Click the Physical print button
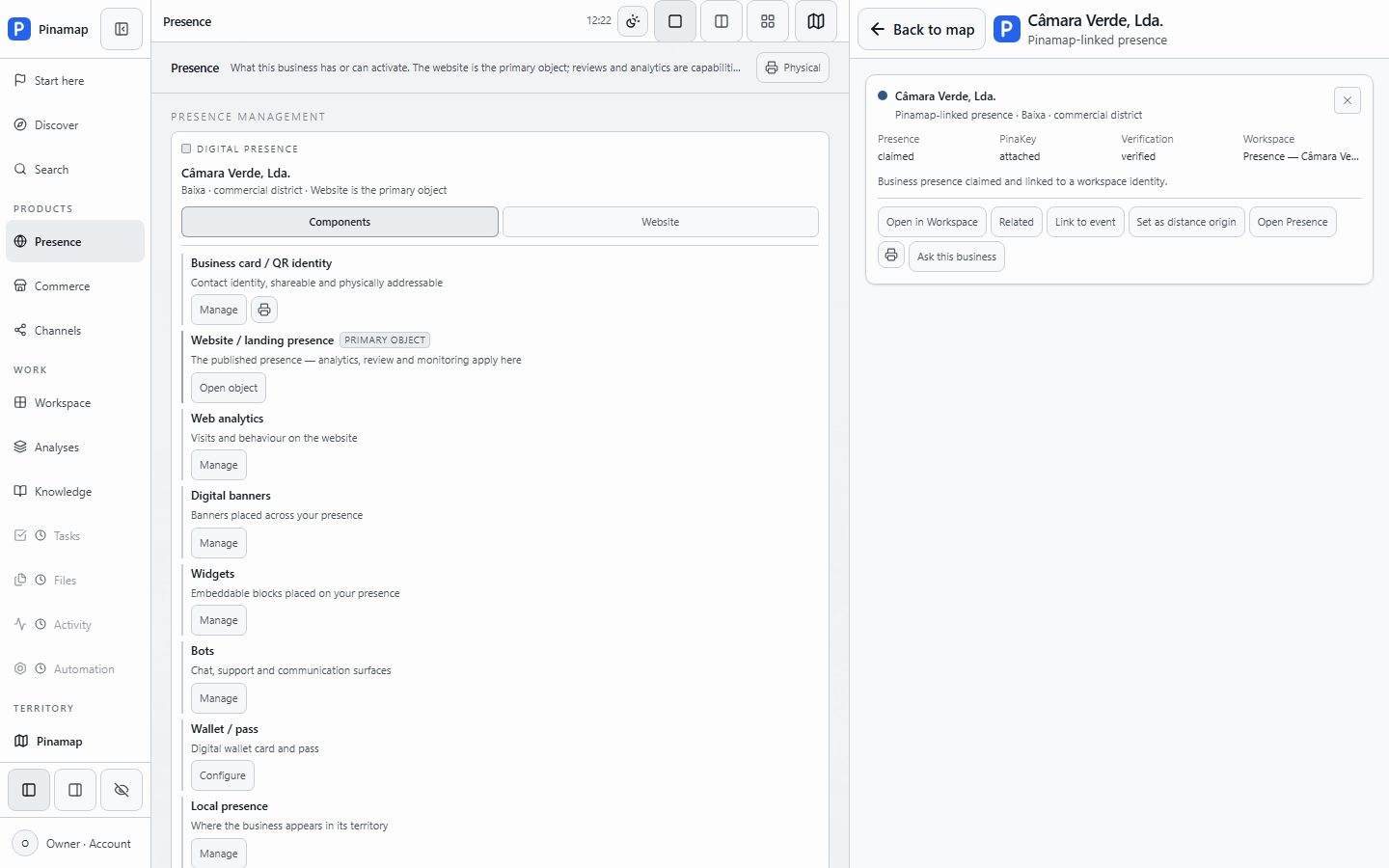 pos(793,68)
